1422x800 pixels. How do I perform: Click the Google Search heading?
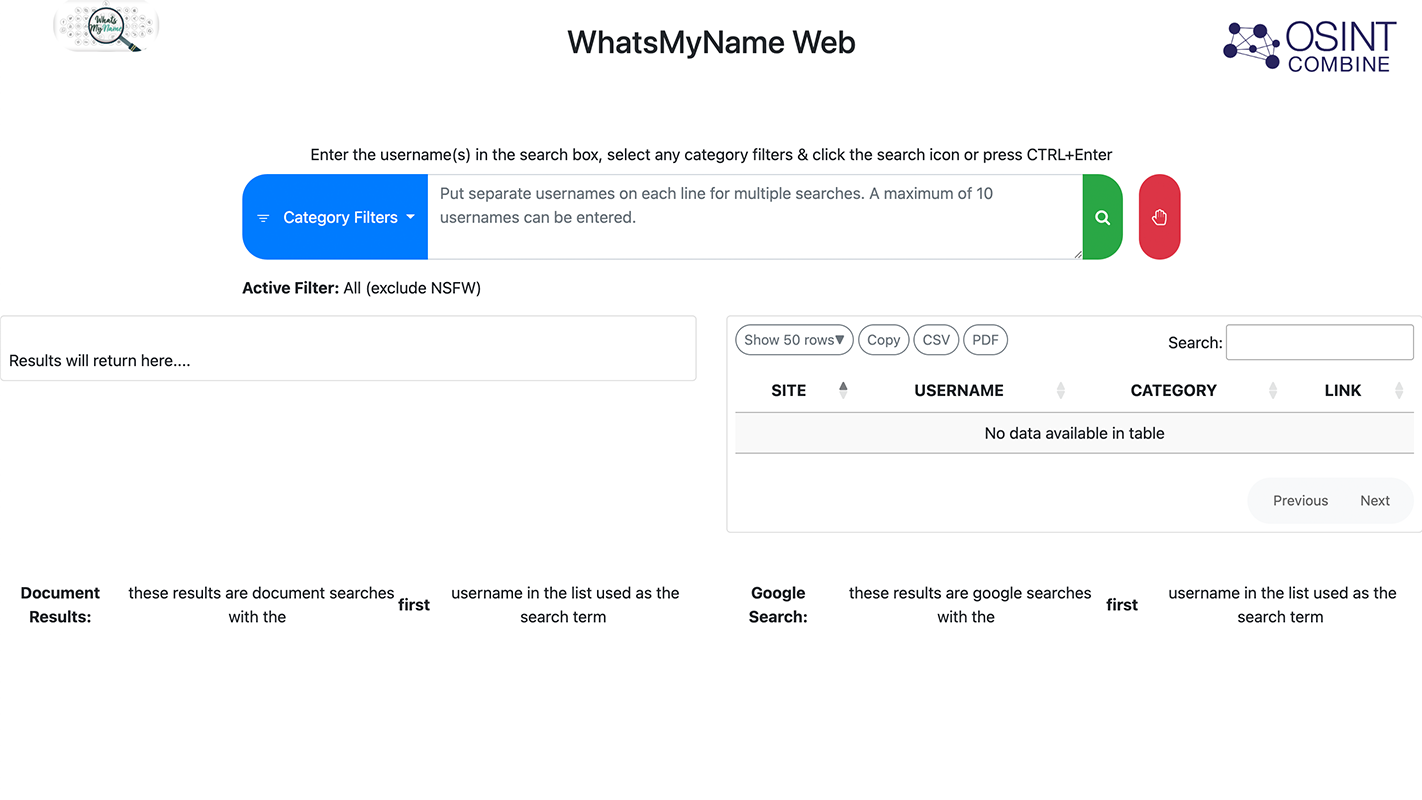(x=778, y=605)
